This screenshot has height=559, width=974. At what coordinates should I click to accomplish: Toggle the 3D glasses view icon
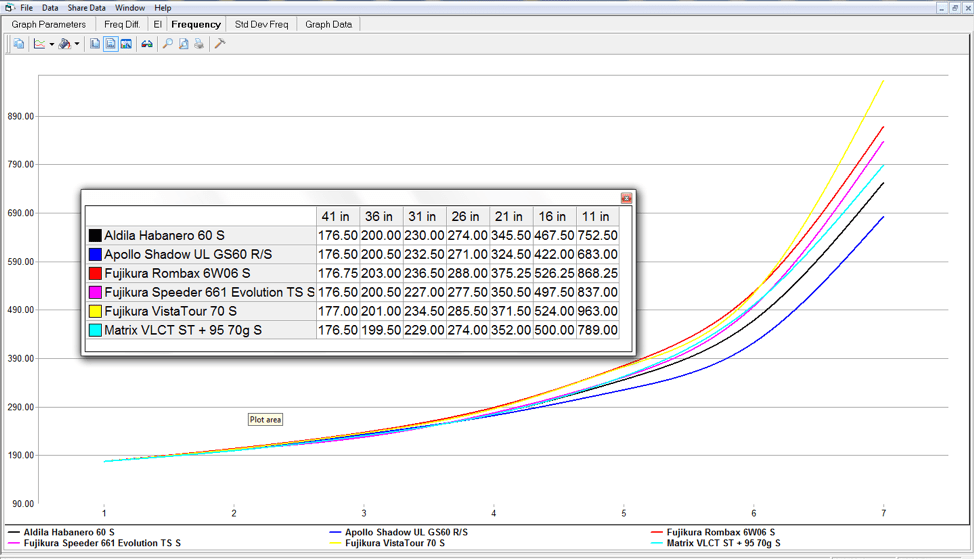pyautogui.click(x=147, y=44)
